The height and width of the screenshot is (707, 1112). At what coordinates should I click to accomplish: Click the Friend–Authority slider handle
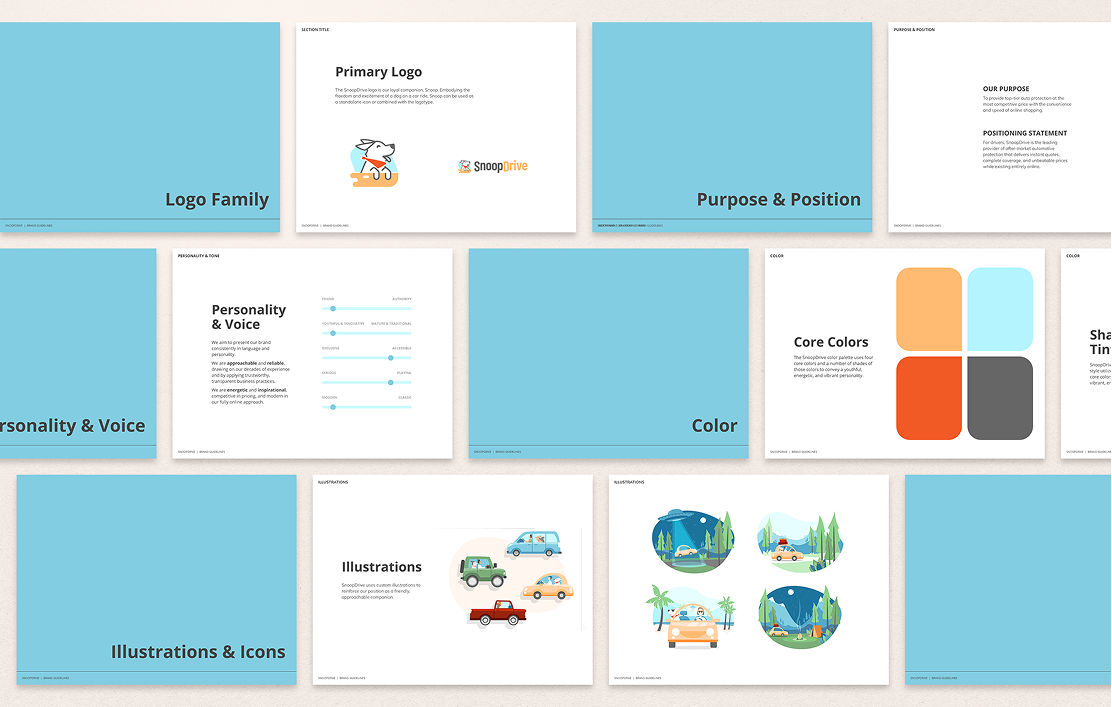coord(333,308)
